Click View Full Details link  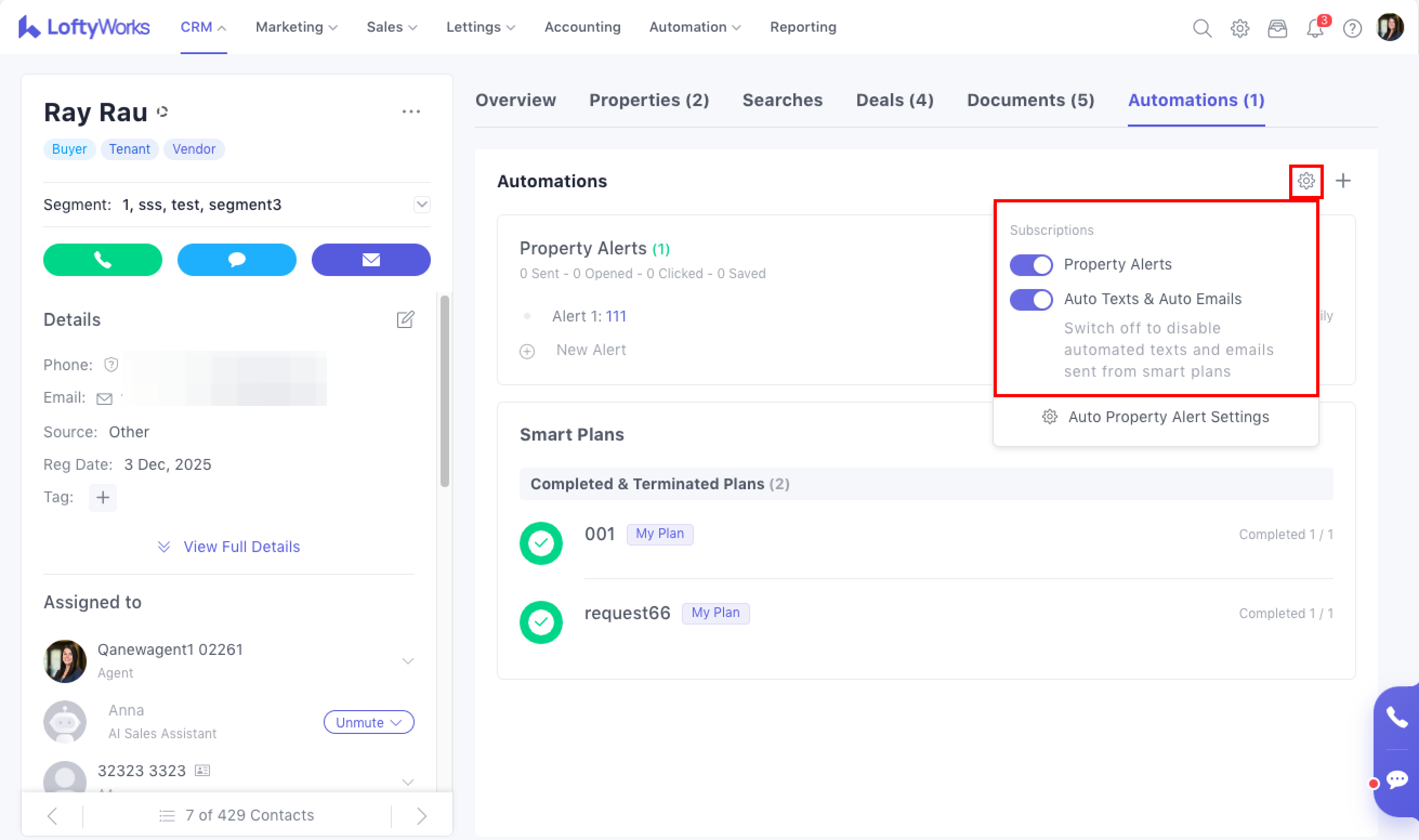241,547
